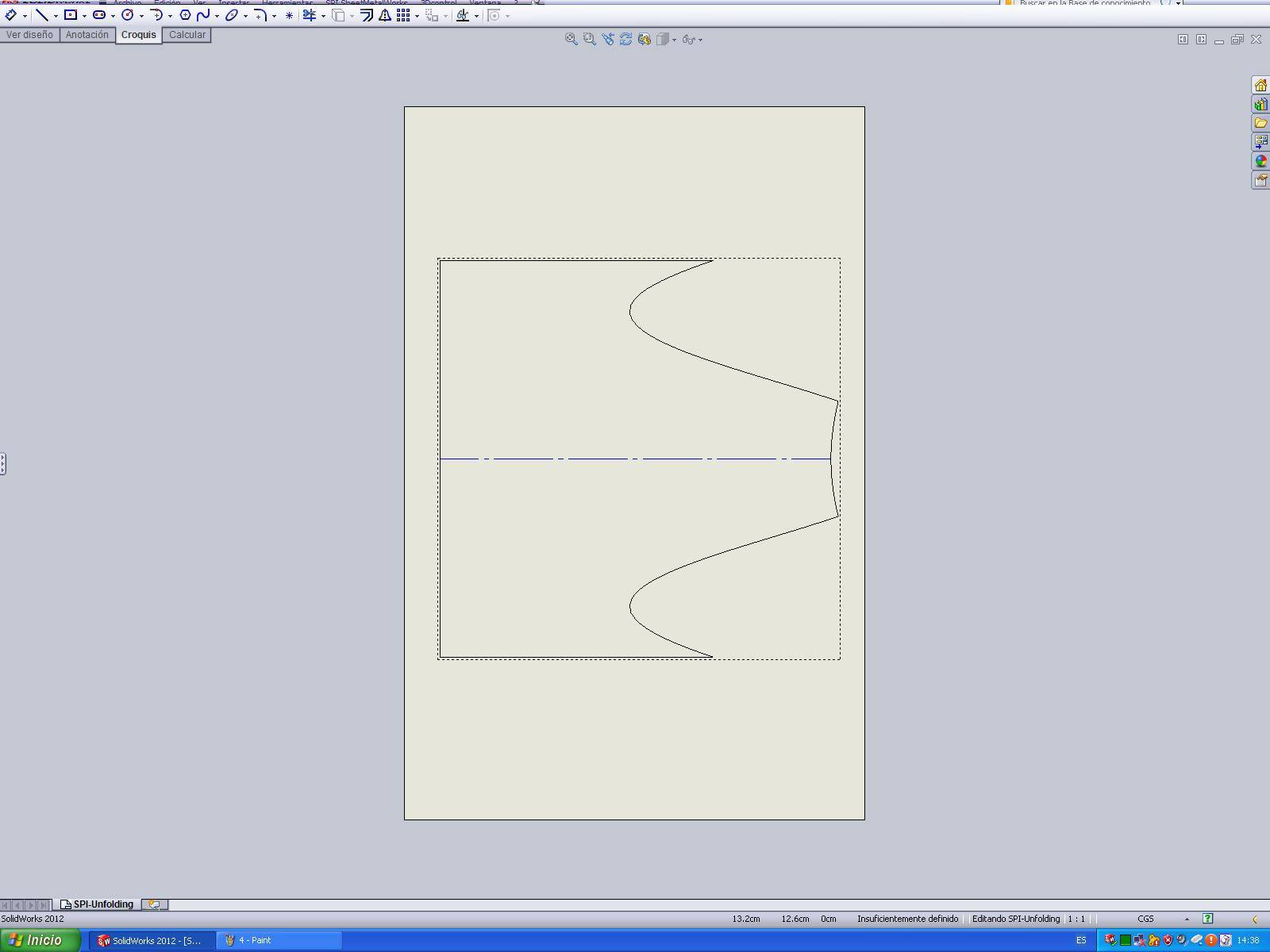This screenshot has width=1270, height=952.
Task: Click the Zoom to Fit icon
Action: coord(571,39)
